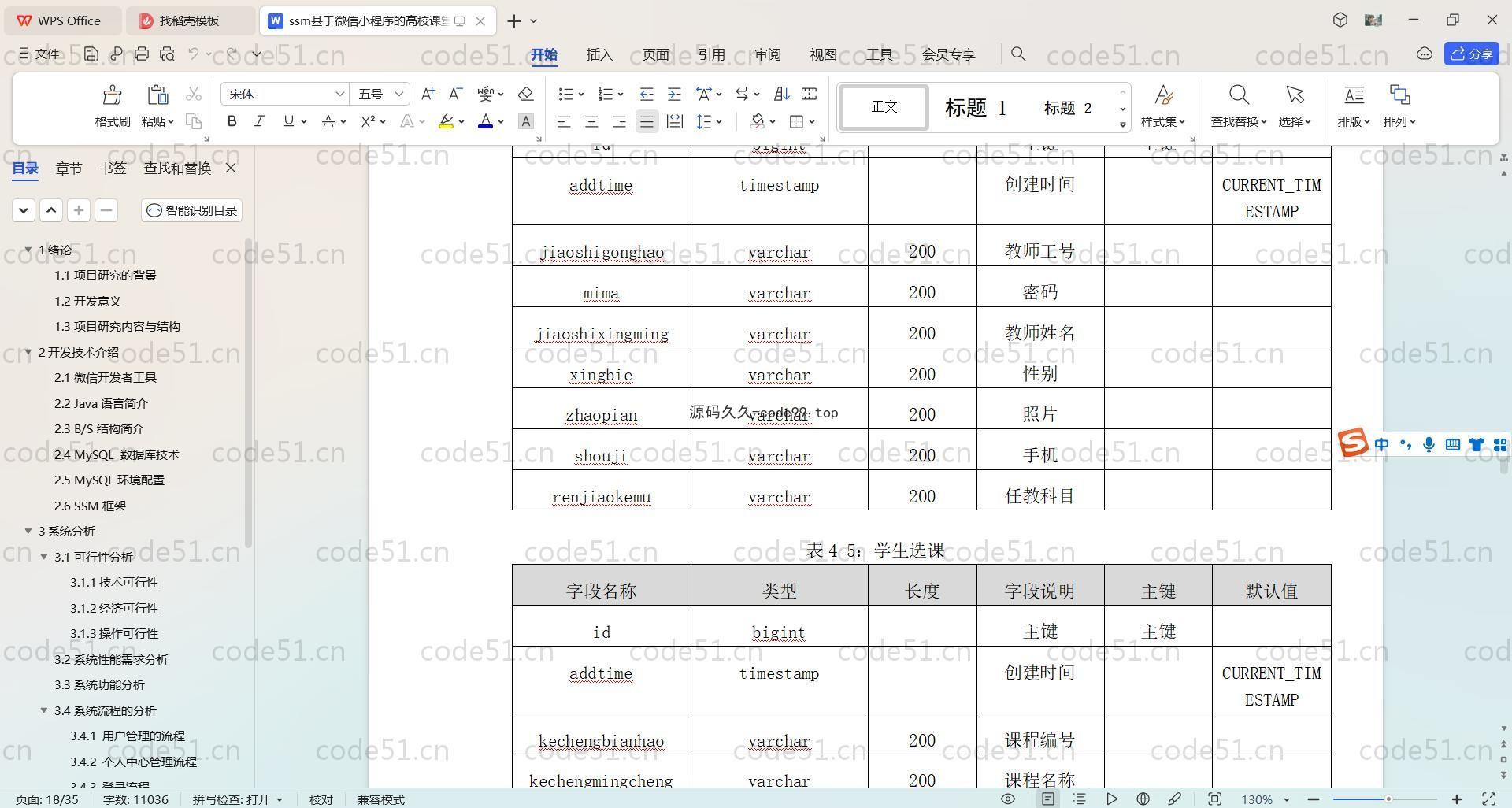1512x808 pixels.
Task: Click the Format Painter icon
Action: [112, 95]
